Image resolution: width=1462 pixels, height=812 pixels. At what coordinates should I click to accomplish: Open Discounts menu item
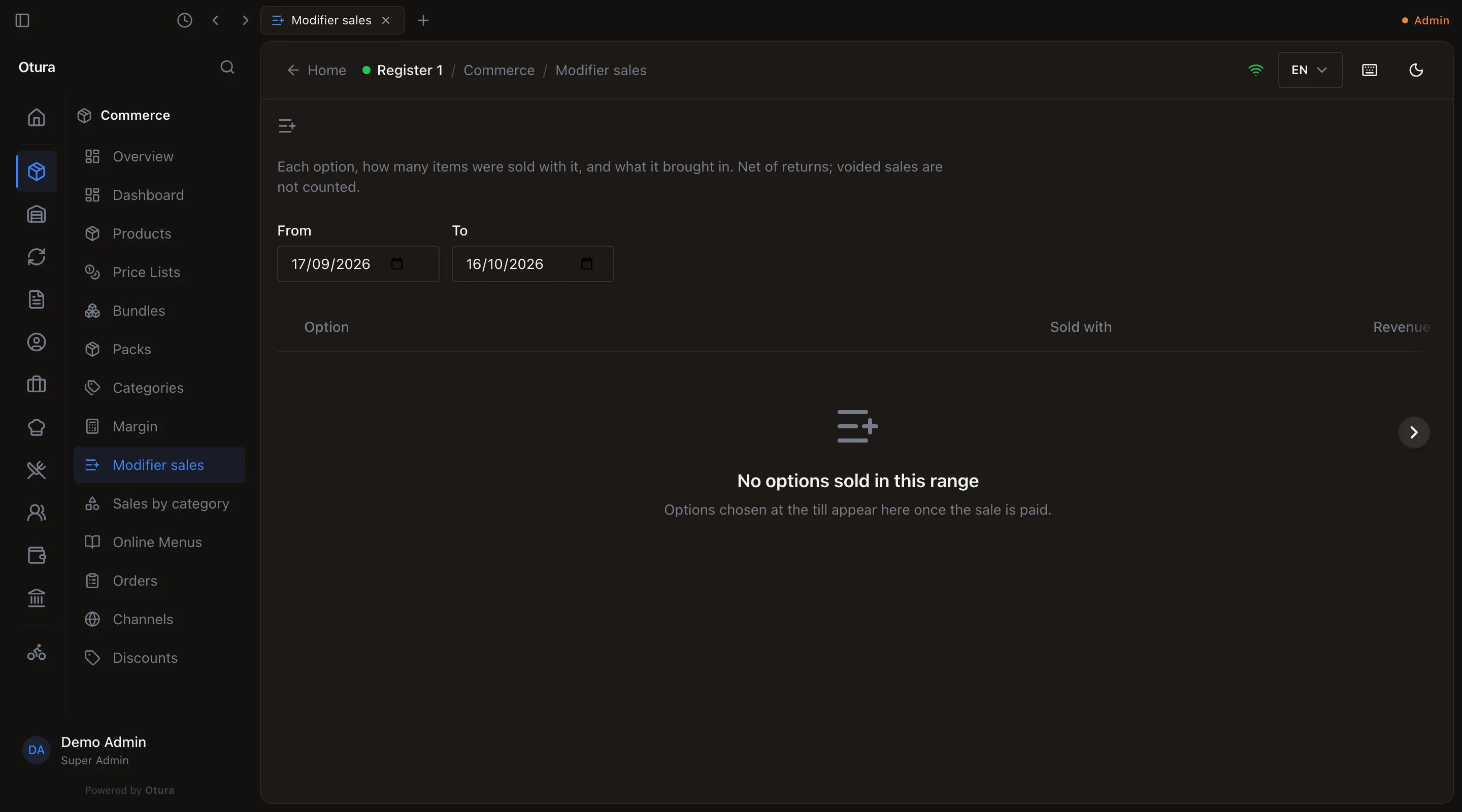[159, 658]
